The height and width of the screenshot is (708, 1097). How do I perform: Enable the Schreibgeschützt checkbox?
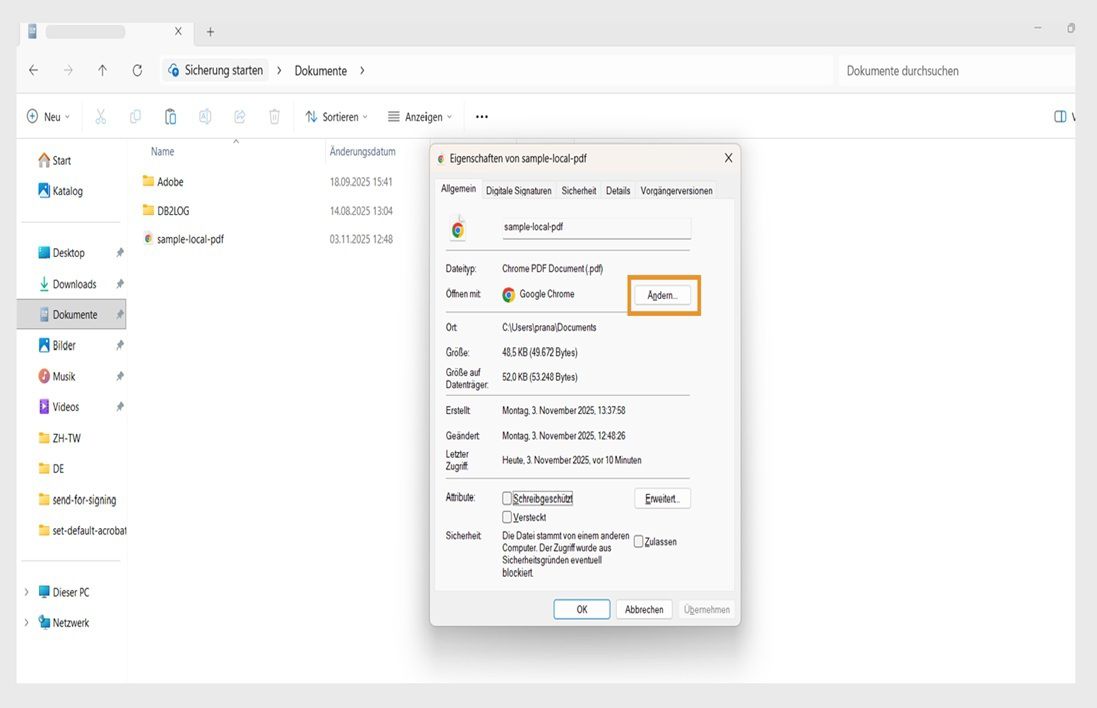[508, 498]
